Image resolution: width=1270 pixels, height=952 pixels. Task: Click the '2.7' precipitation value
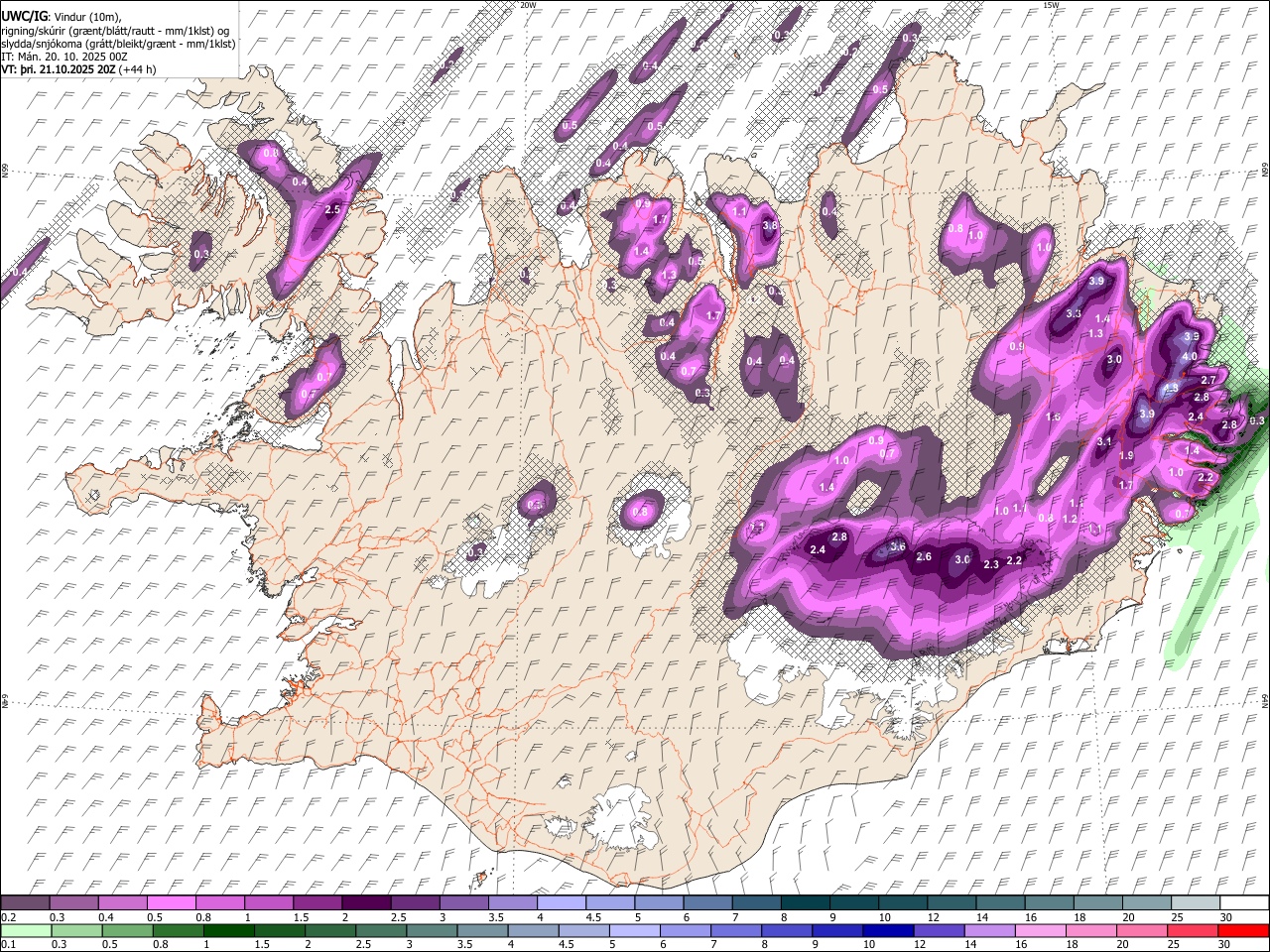pyautogui.click(x=1208, y=380)
